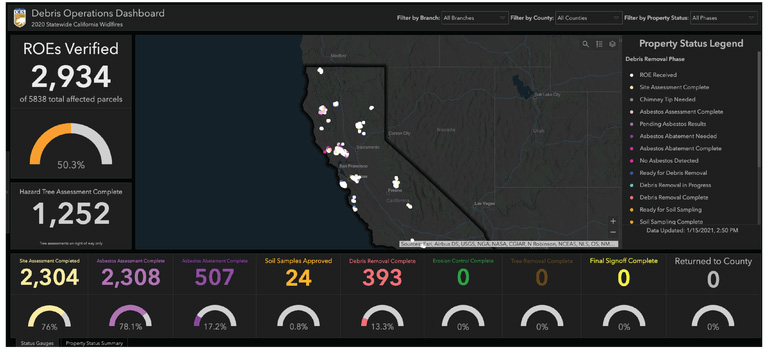Click the 13.3% debris removal gauge
768x360 pixels.
(x=382, y=317)
